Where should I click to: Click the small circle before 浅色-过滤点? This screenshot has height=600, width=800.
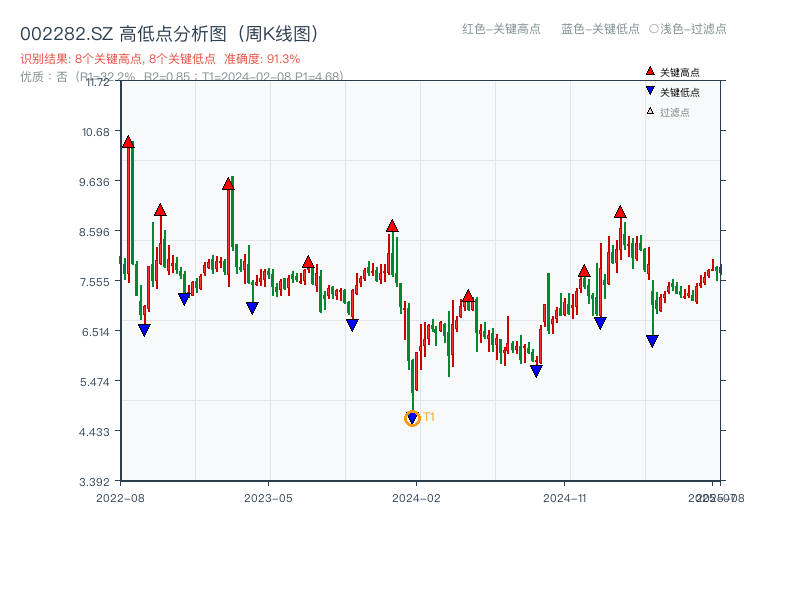(654, 29)
